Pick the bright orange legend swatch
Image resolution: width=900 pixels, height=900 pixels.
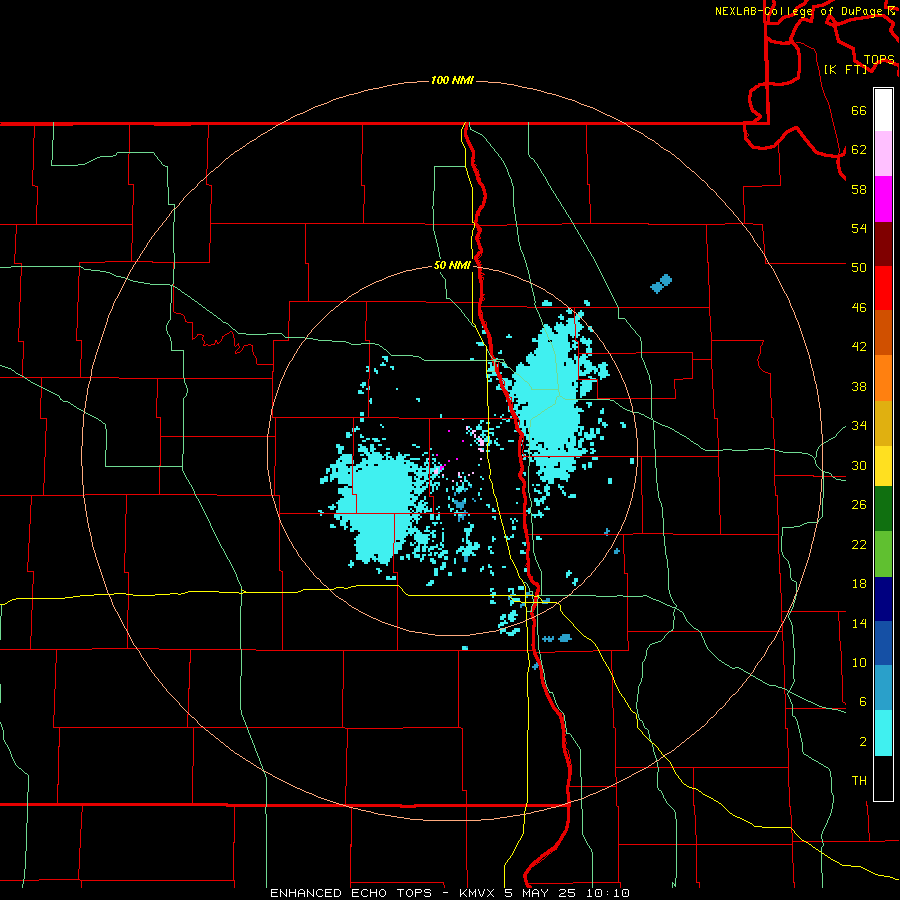click(883, 378)
